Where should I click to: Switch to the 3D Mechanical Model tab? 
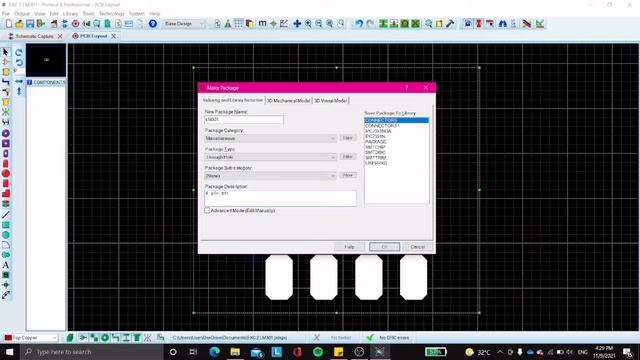pyautogui.click(x=288, y=100)
